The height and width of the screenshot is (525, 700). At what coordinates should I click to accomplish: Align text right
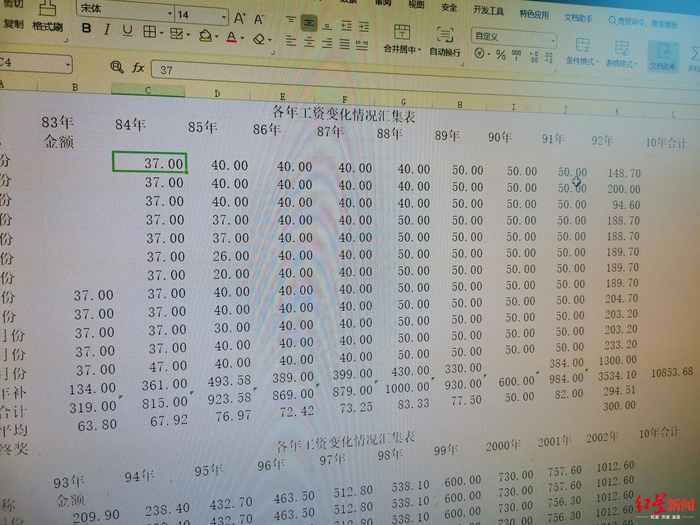327,43
